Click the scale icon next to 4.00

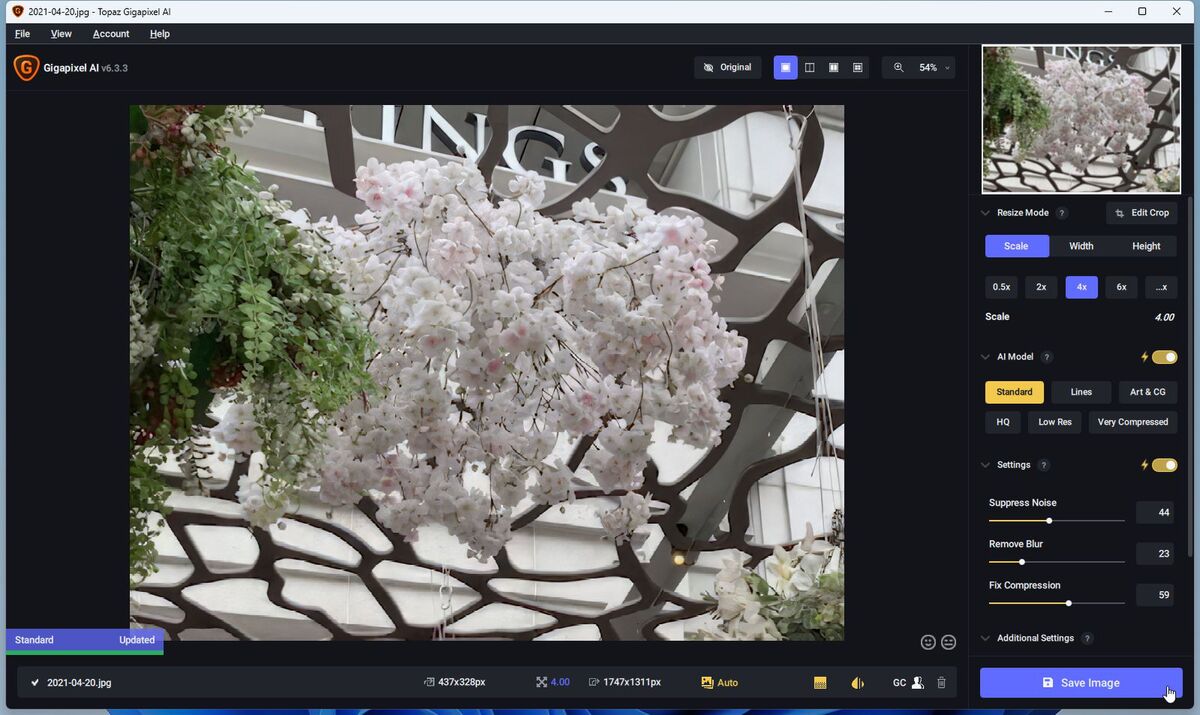pyautogui.click(x=541, y=683)
